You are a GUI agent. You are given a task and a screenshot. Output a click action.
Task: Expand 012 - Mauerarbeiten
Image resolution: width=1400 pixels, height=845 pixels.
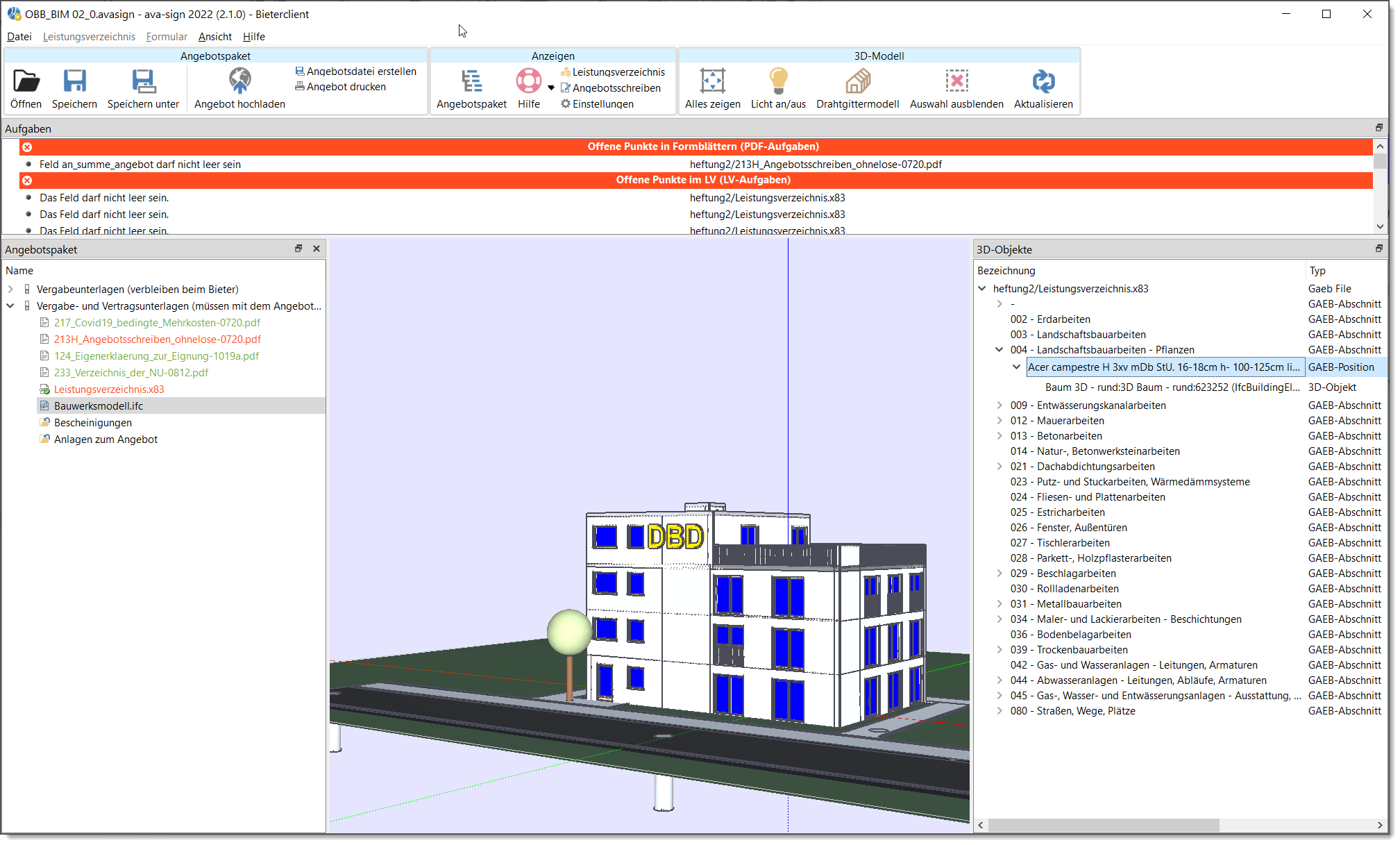click(x=1000, y=421)
